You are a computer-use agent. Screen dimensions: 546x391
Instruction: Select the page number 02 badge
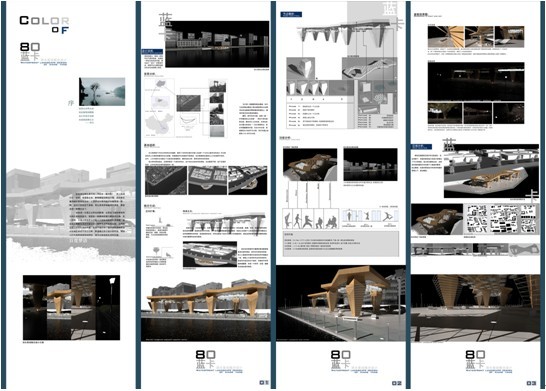click(397, 383)
